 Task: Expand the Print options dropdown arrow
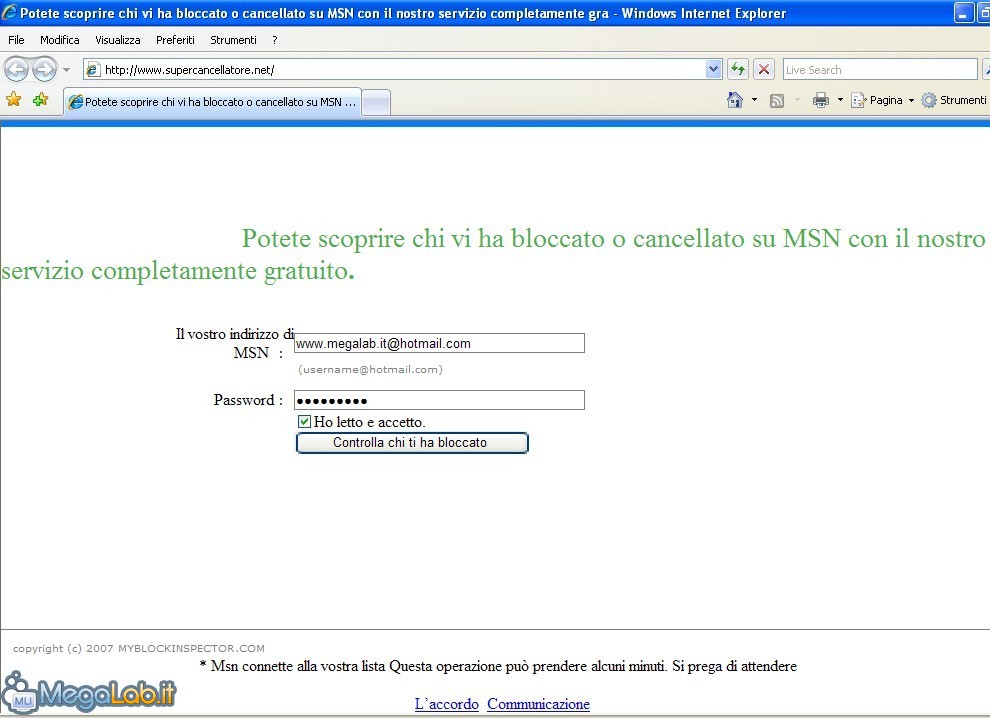(840, 100)
